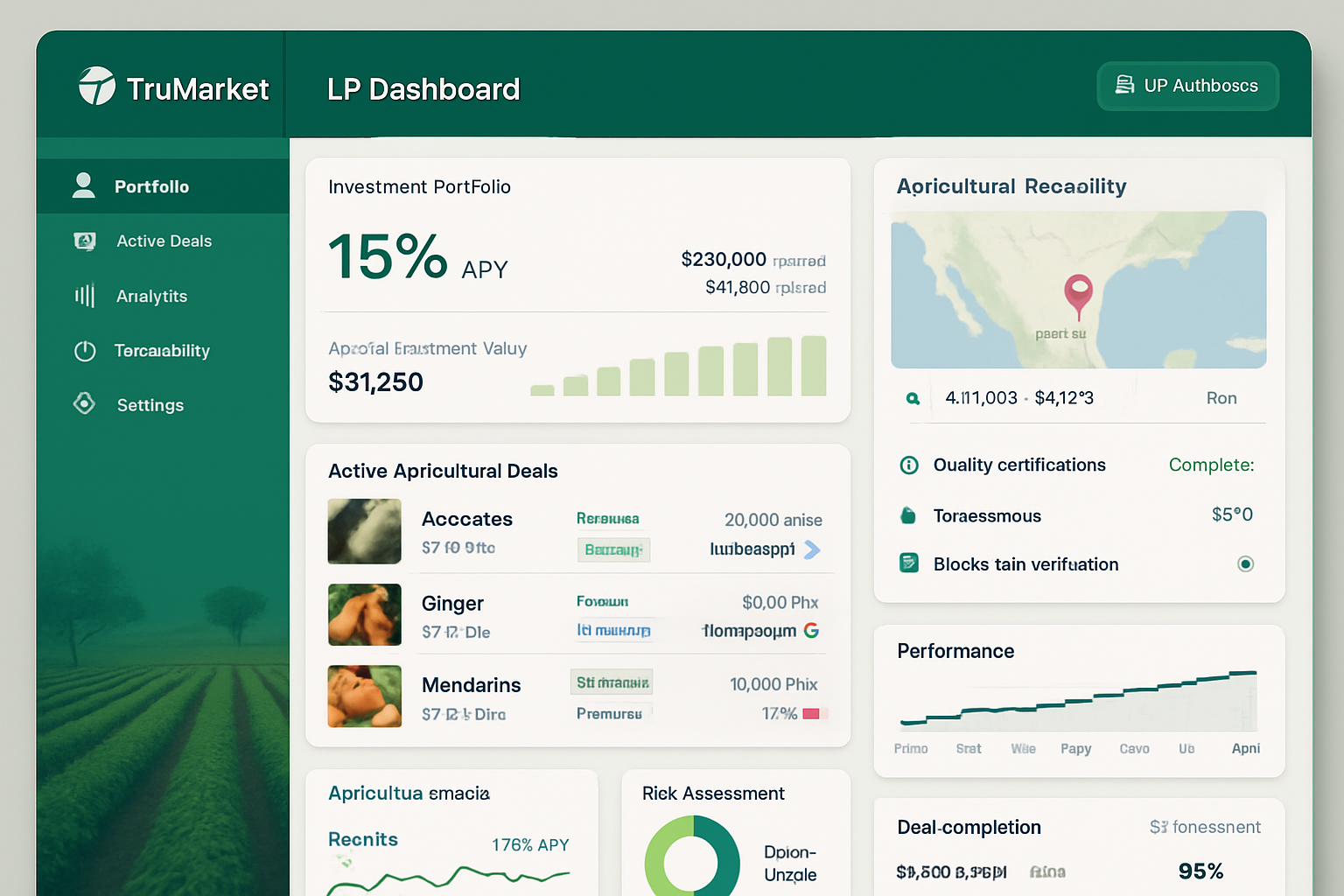Expand the Accates deal row chevron
The height and width of the screenshot is (896, 1344).
tap(813, 549)
